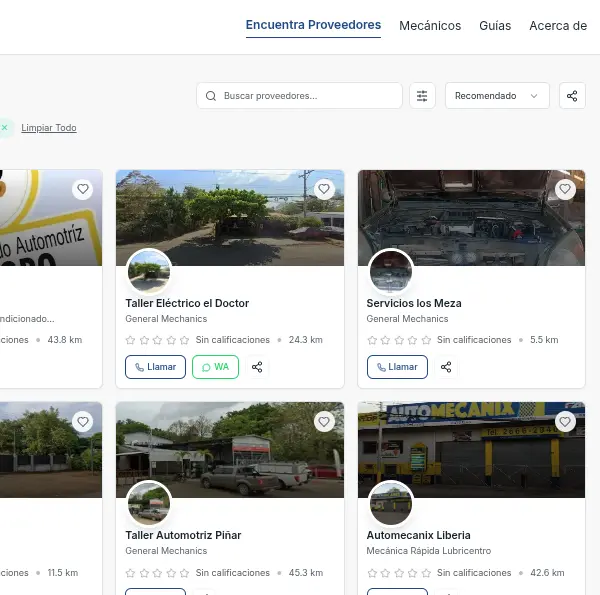Click the Mecánica Rápida Lubricentro category text
Image resolution: width=600 pixels, height=595 pixels.
coord(429,551)
